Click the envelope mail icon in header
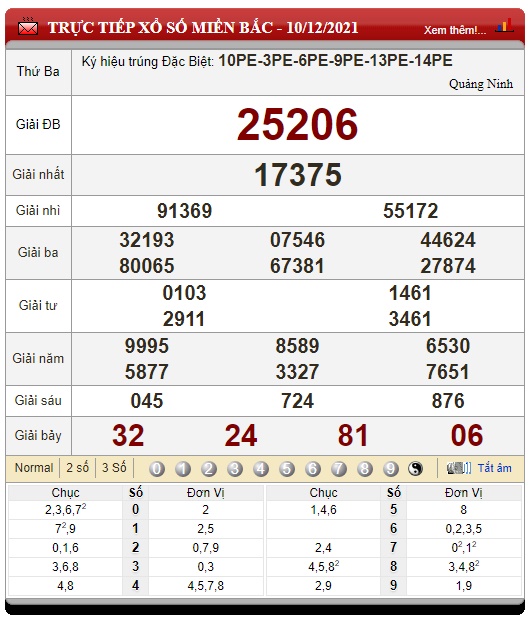The width and height of the screenshot is (529, 620). point(28,27)
